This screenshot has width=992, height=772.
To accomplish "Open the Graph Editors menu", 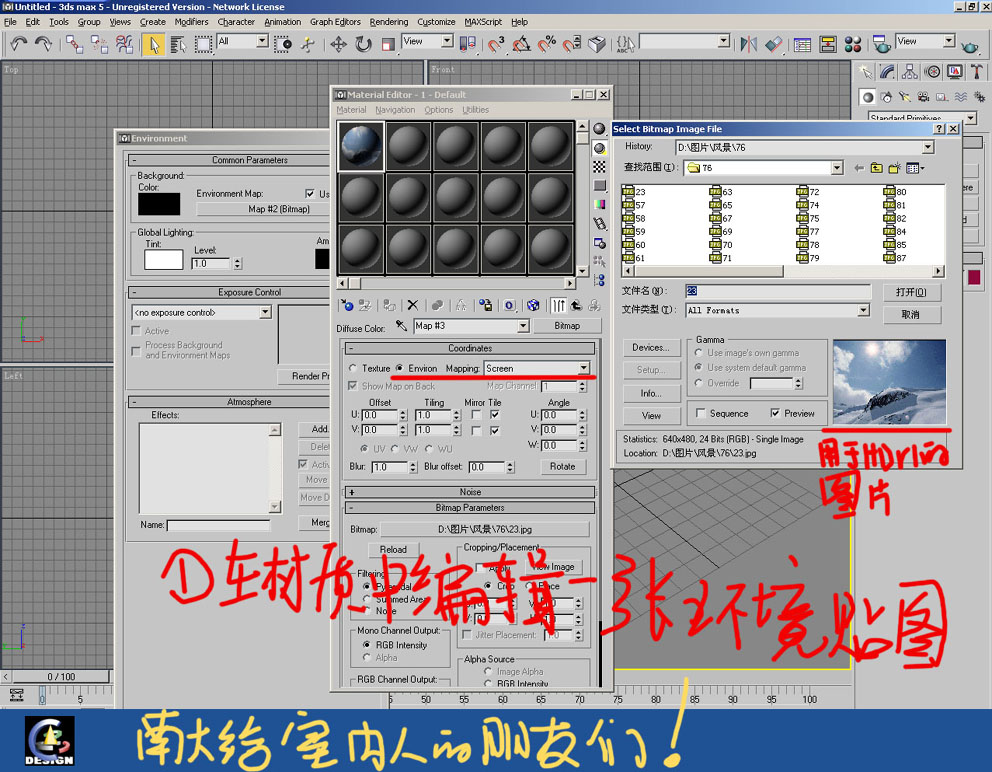I will point(335,22).
